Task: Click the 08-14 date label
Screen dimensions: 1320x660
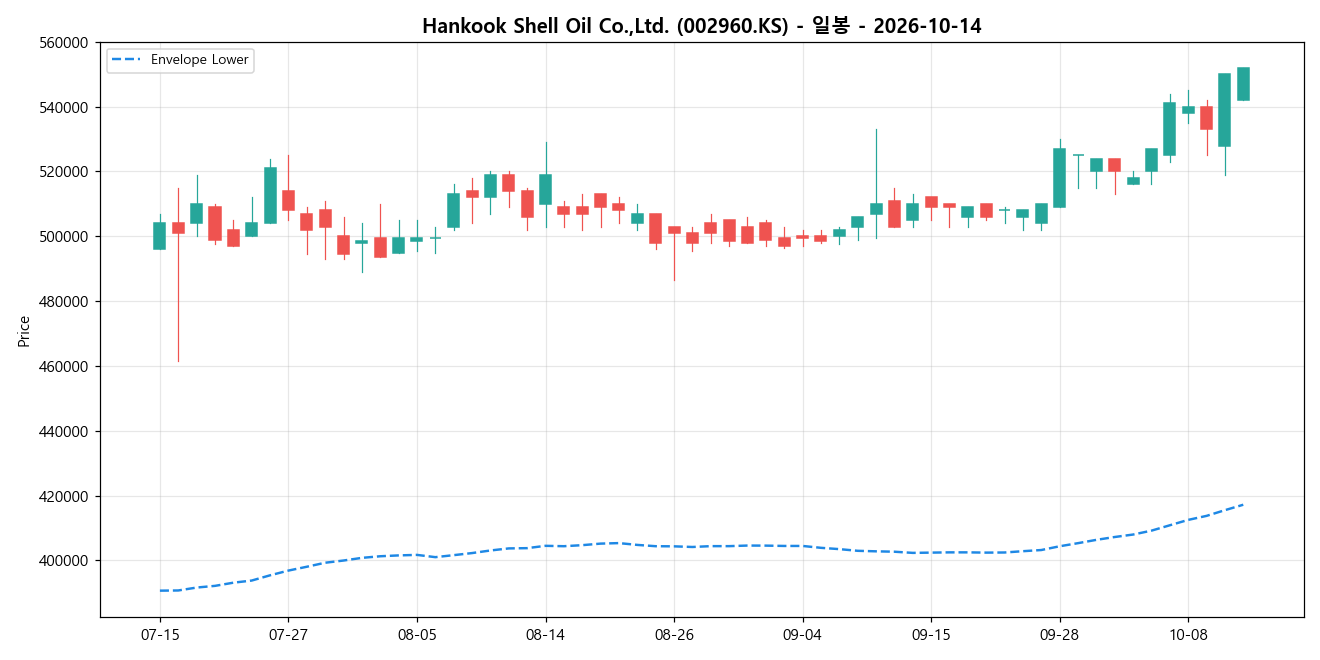Action: 545,634
